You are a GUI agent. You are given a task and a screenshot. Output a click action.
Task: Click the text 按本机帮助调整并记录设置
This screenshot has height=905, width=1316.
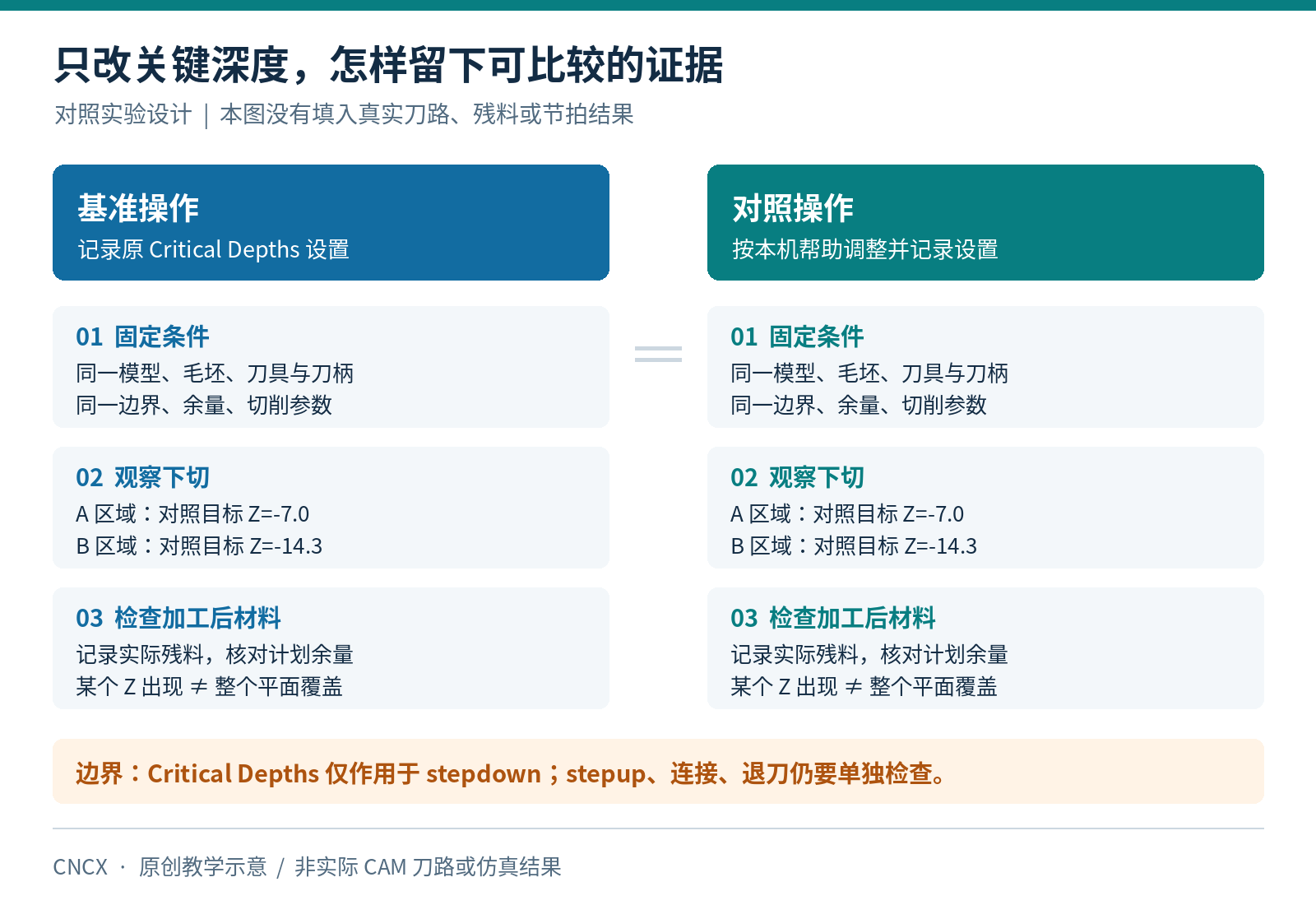click(x=864, y=249)
